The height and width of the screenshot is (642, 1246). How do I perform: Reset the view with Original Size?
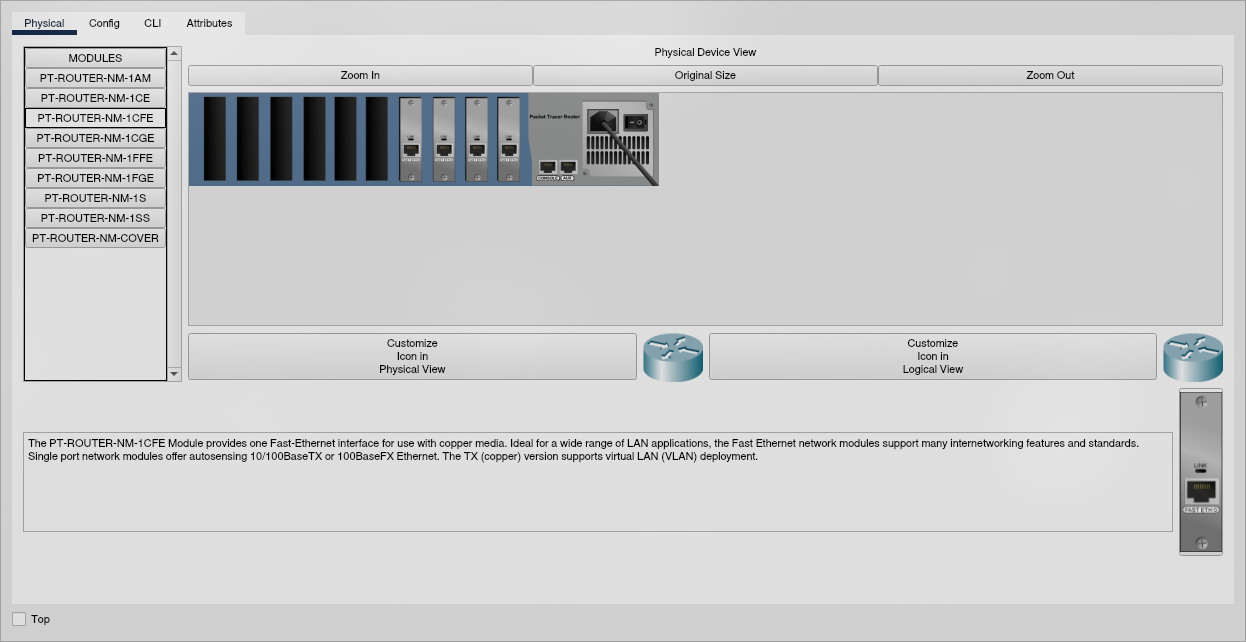705,76
